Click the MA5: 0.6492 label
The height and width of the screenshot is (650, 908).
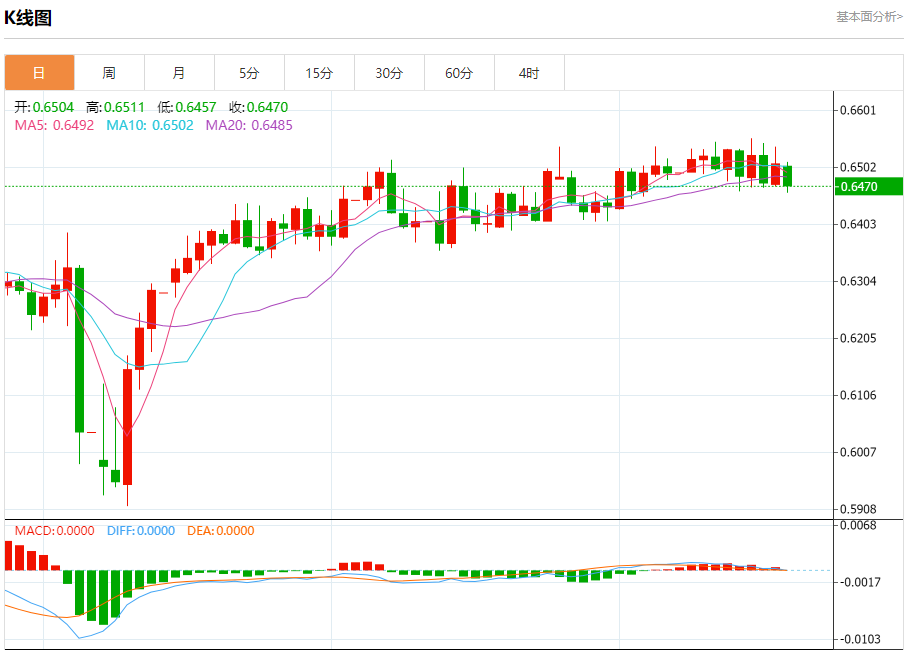54,125
